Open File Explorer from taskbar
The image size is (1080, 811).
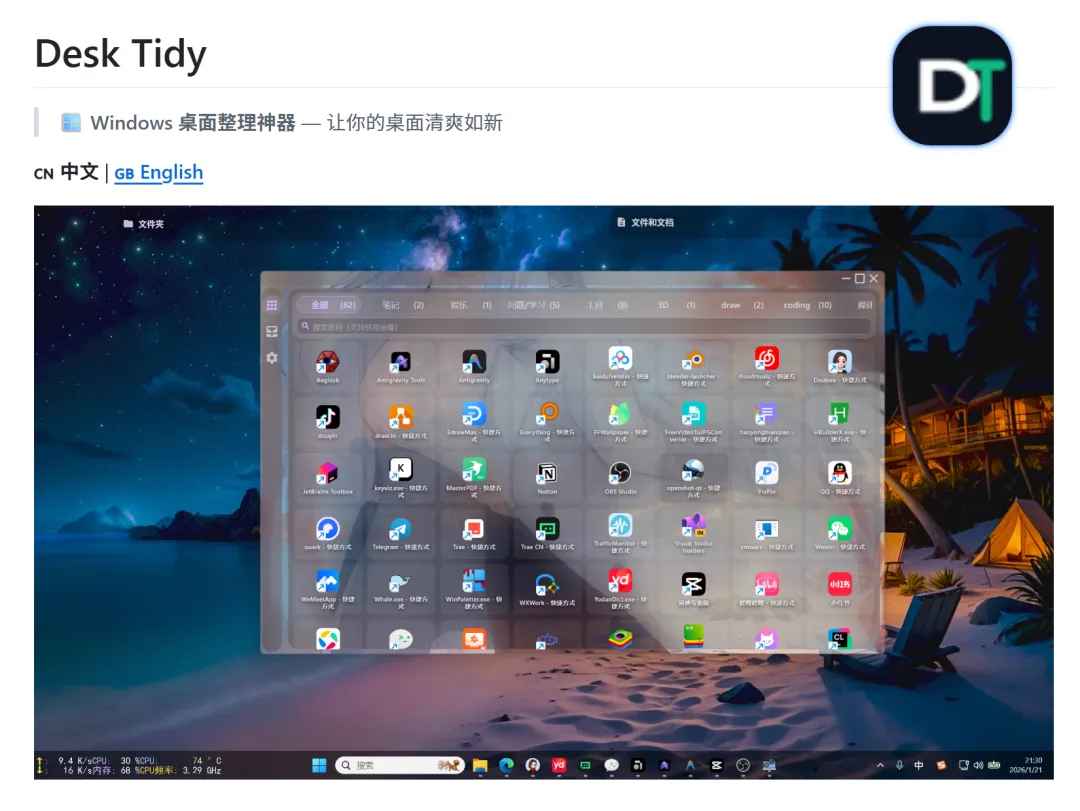(480, 766)
